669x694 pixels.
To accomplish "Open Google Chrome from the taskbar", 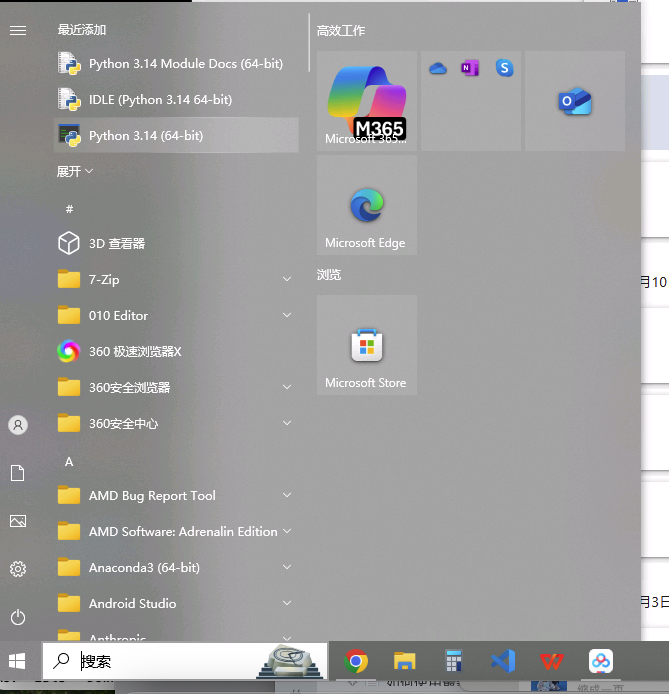I will coord(356,661).
